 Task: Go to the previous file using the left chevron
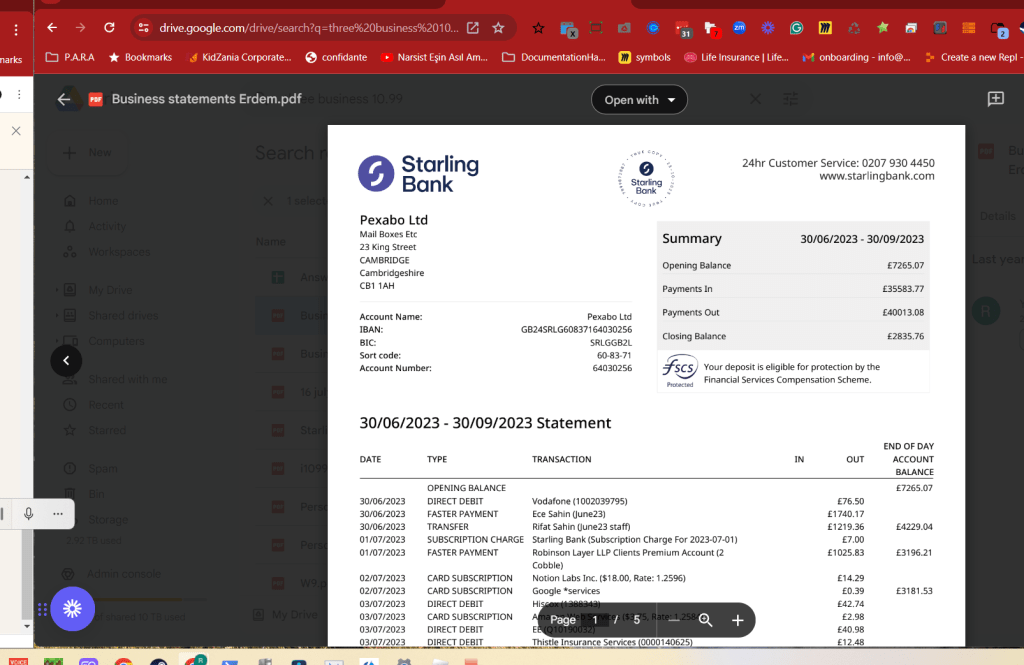click(66, 361)
